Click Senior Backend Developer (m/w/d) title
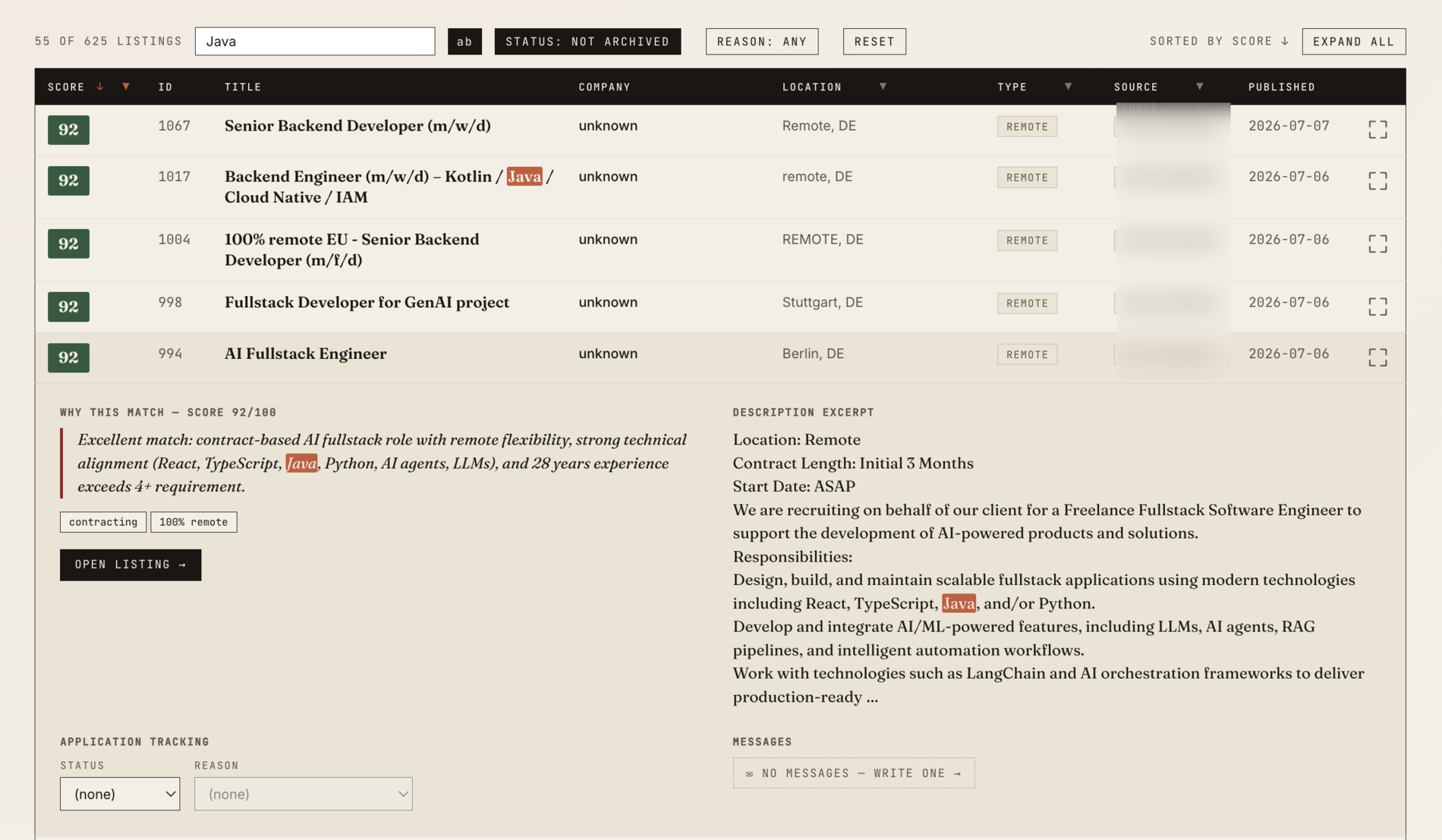 click(357, 126)
